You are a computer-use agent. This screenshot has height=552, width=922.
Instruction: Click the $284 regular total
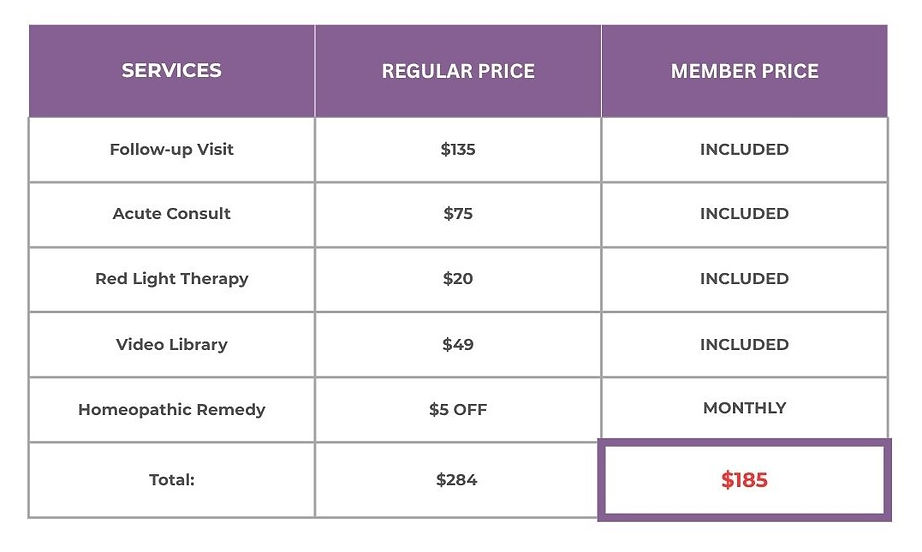pyautogui.click(x=457, y=480)
